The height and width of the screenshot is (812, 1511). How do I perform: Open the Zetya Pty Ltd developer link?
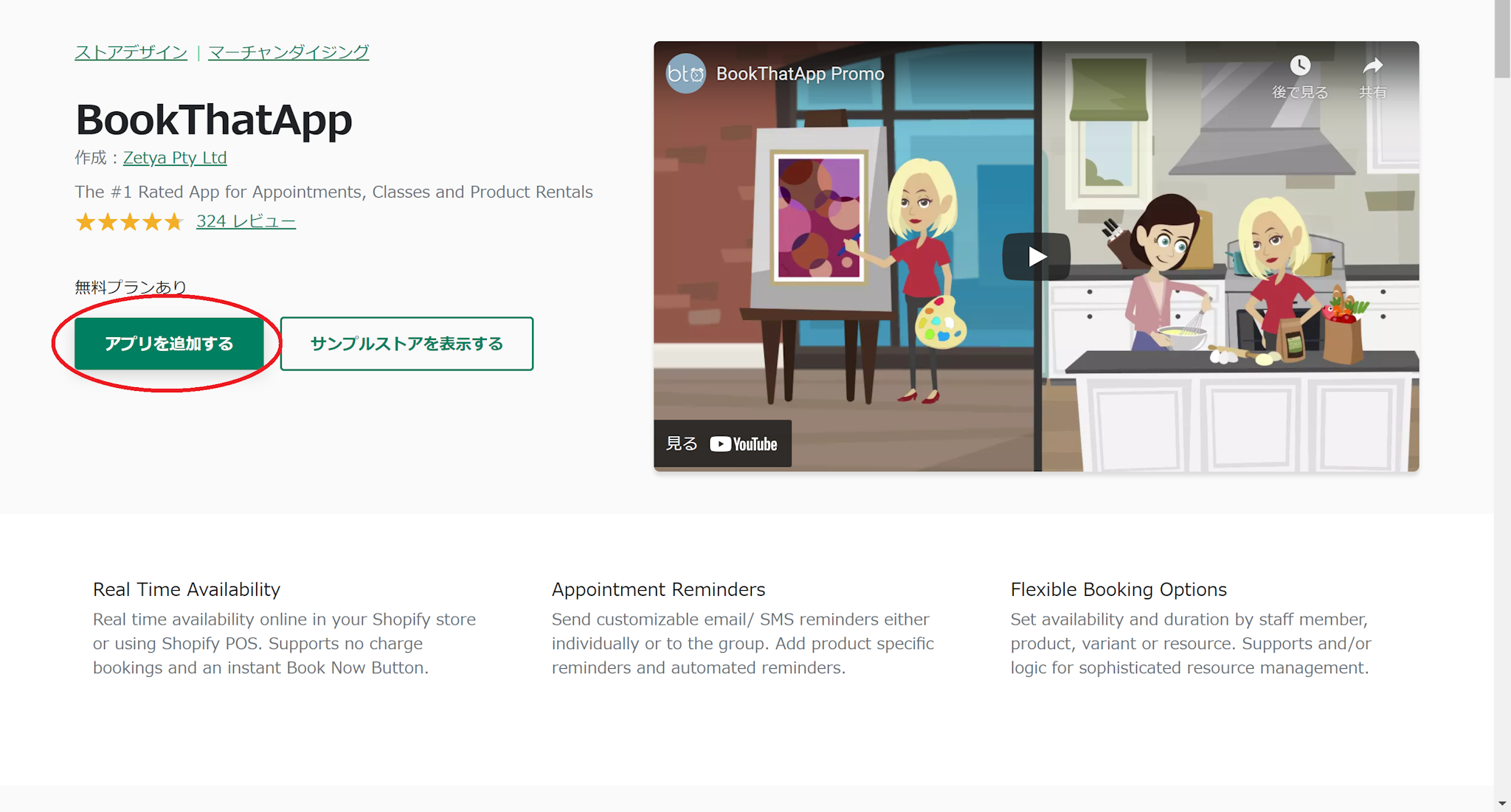(x=175, y=158)
